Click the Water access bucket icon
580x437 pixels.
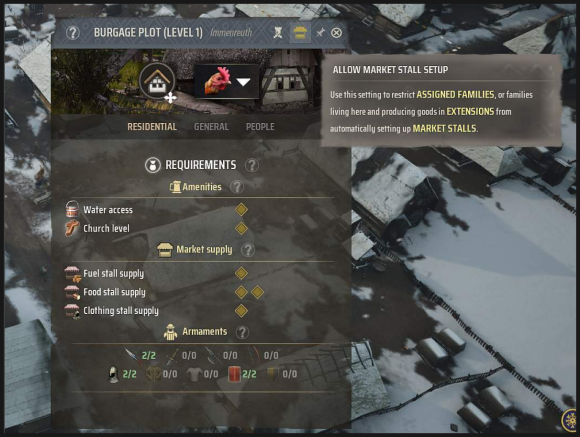pyautogui.click(x=72, y=209)
